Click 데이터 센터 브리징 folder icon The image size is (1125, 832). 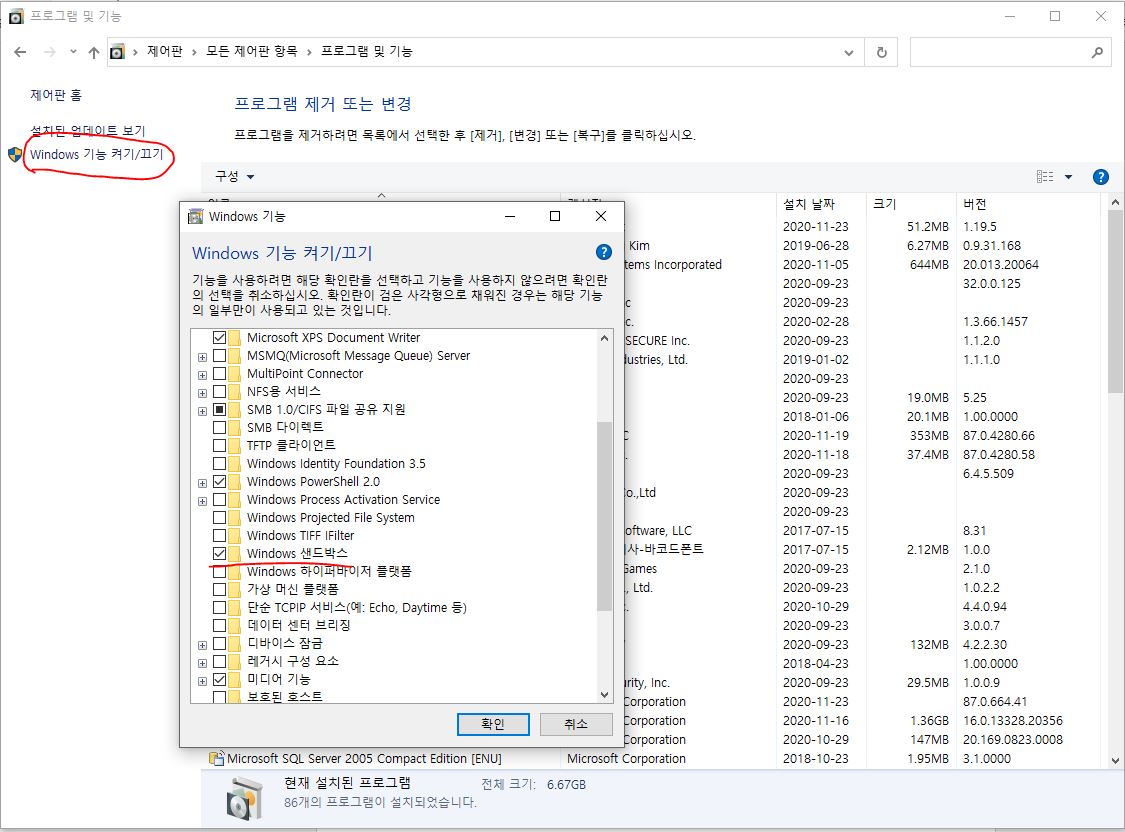click(x=235, y=625)
